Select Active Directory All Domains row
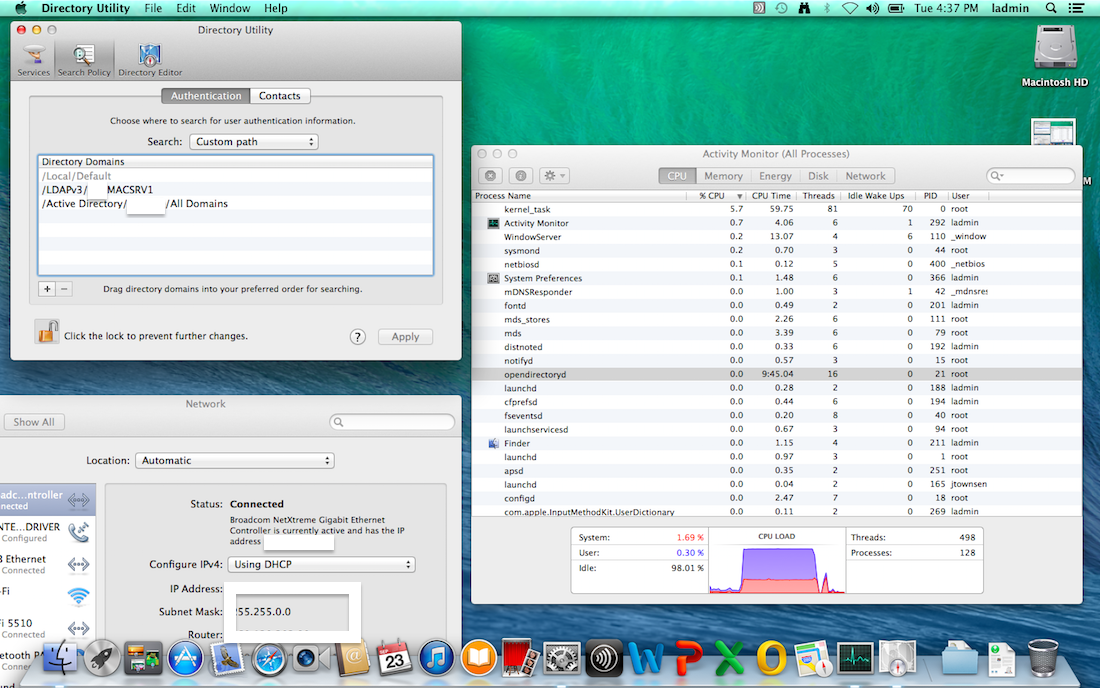Image resolution: width=1100 pixels, height=688 pixels. pos(236,203)
